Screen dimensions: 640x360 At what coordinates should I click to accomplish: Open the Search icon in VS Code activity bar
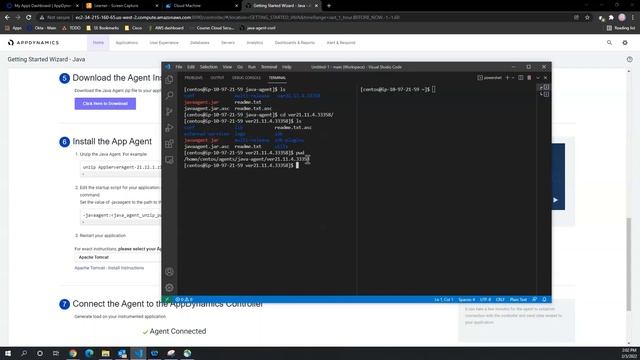[x=169, y=96]
